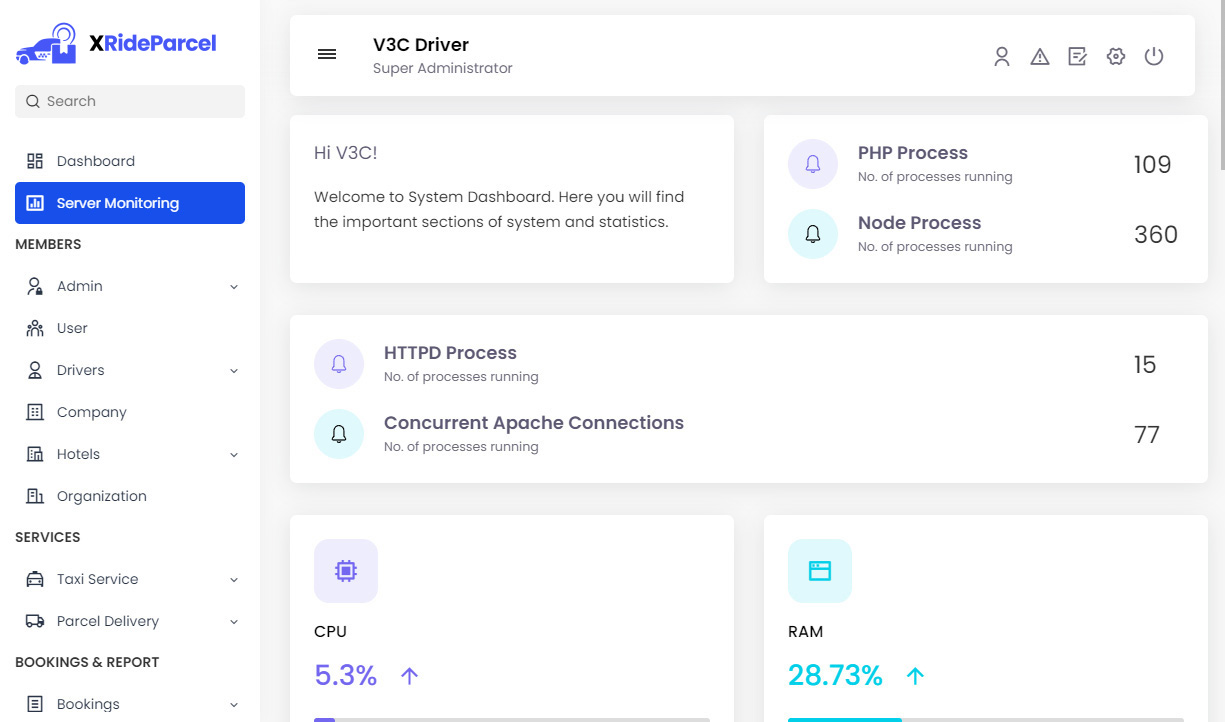Open the warning alerts triangle icon
Viewport: 1225px width, 722px height.
pyautogui.click(x=1040, y=57)
